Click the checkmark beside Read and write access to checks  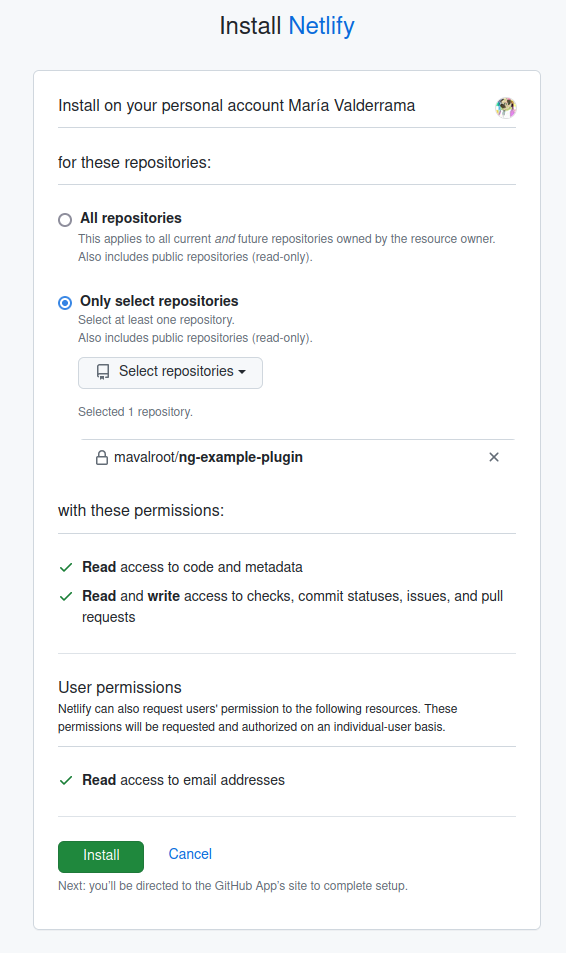click(x=66, y=596)
